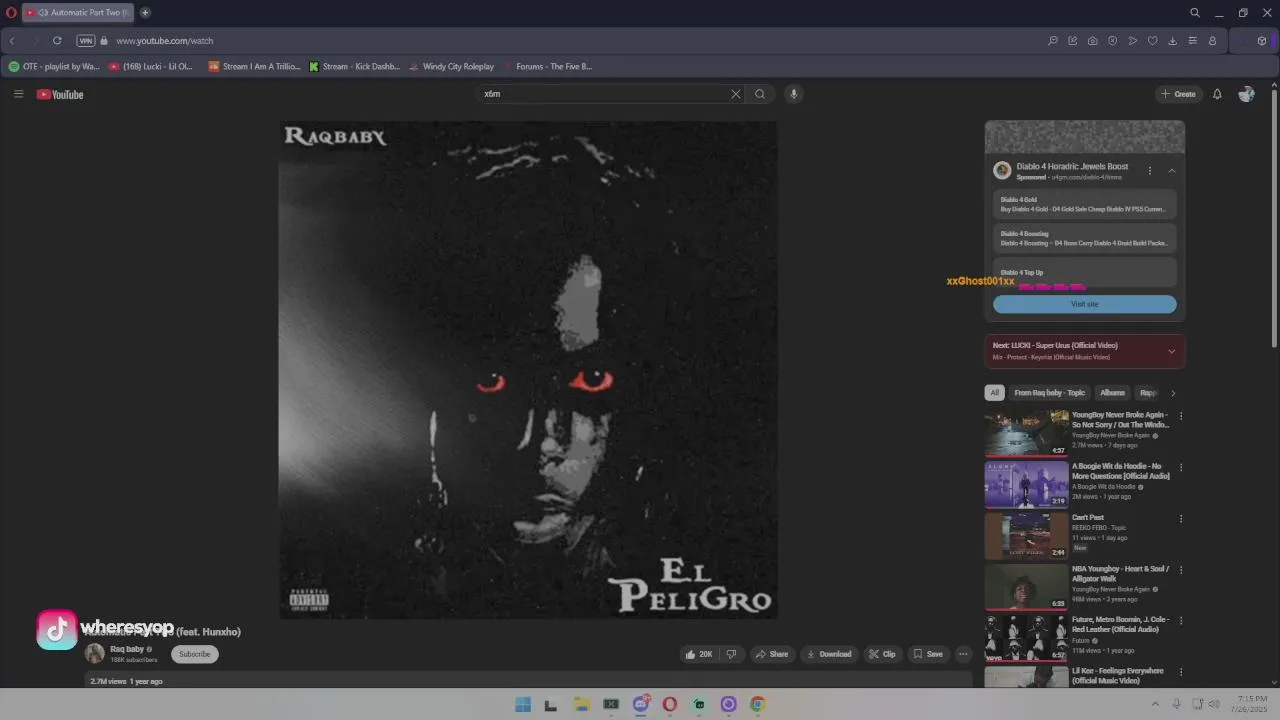Open options for Can't Past video
The width and height of the screenshot is (1280, 720).
click(1181, 519)
